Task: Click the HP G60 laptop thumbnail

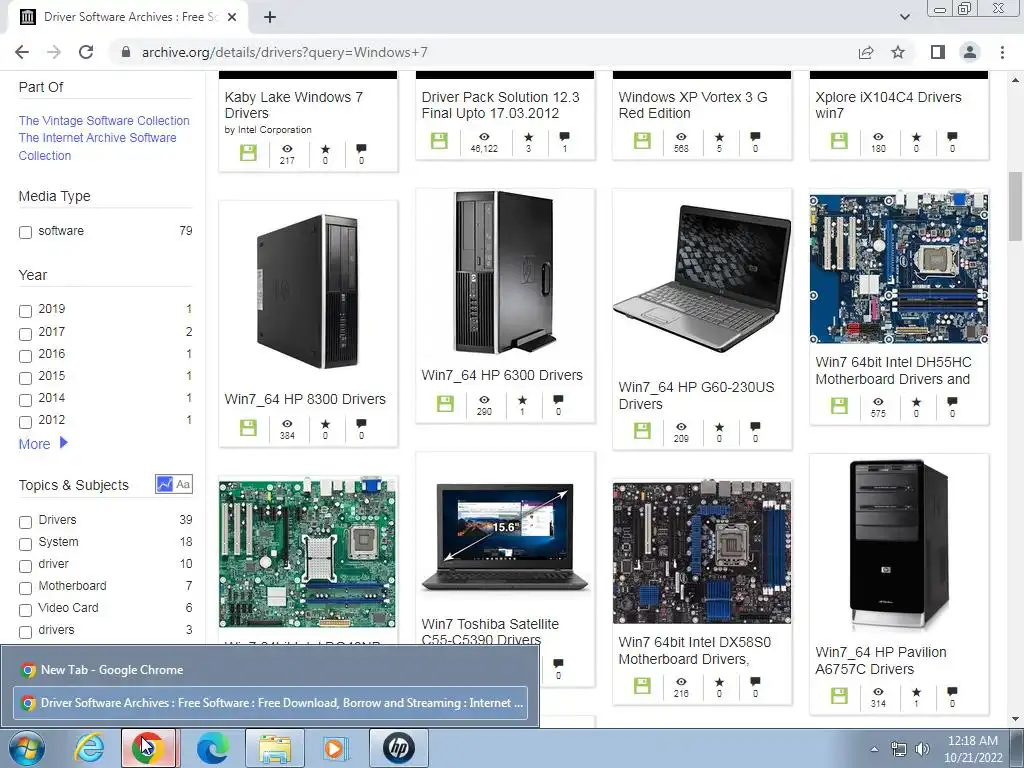Action: [702, 279]
